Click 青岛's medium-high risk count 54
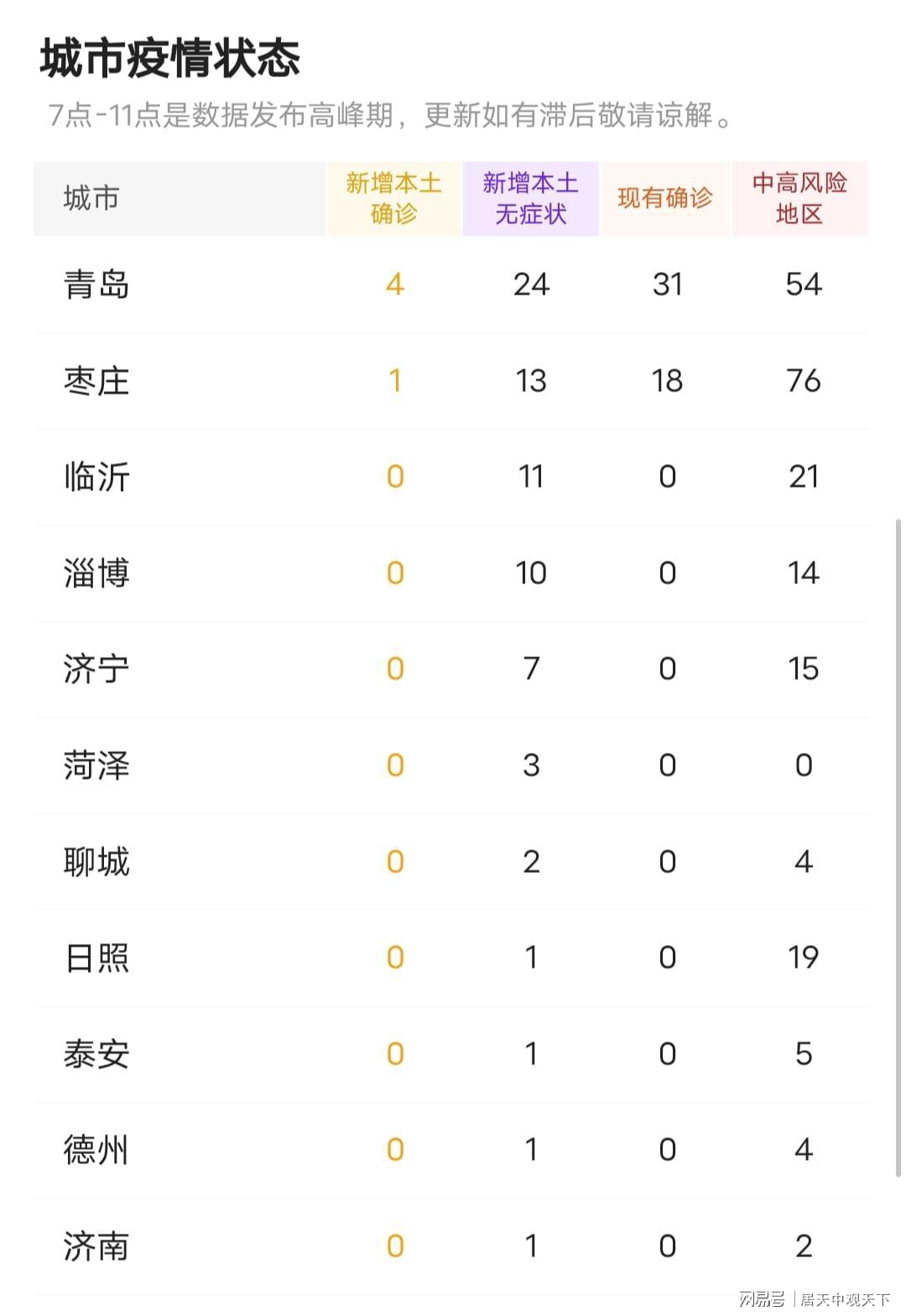The height and width of the screenshot is (1316, 906). (x=803, y=285)
